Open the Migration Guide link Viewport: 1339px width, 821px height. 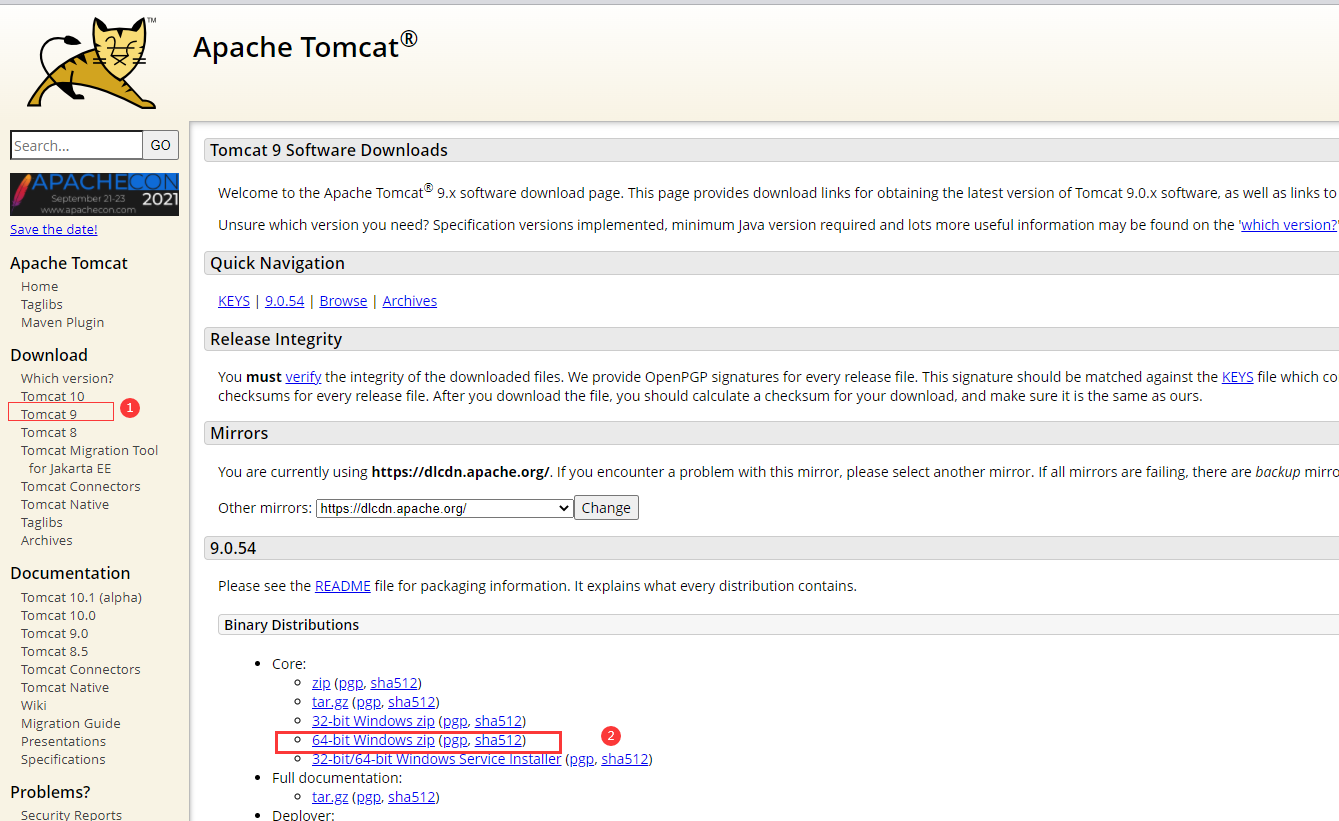coord(71,723)
